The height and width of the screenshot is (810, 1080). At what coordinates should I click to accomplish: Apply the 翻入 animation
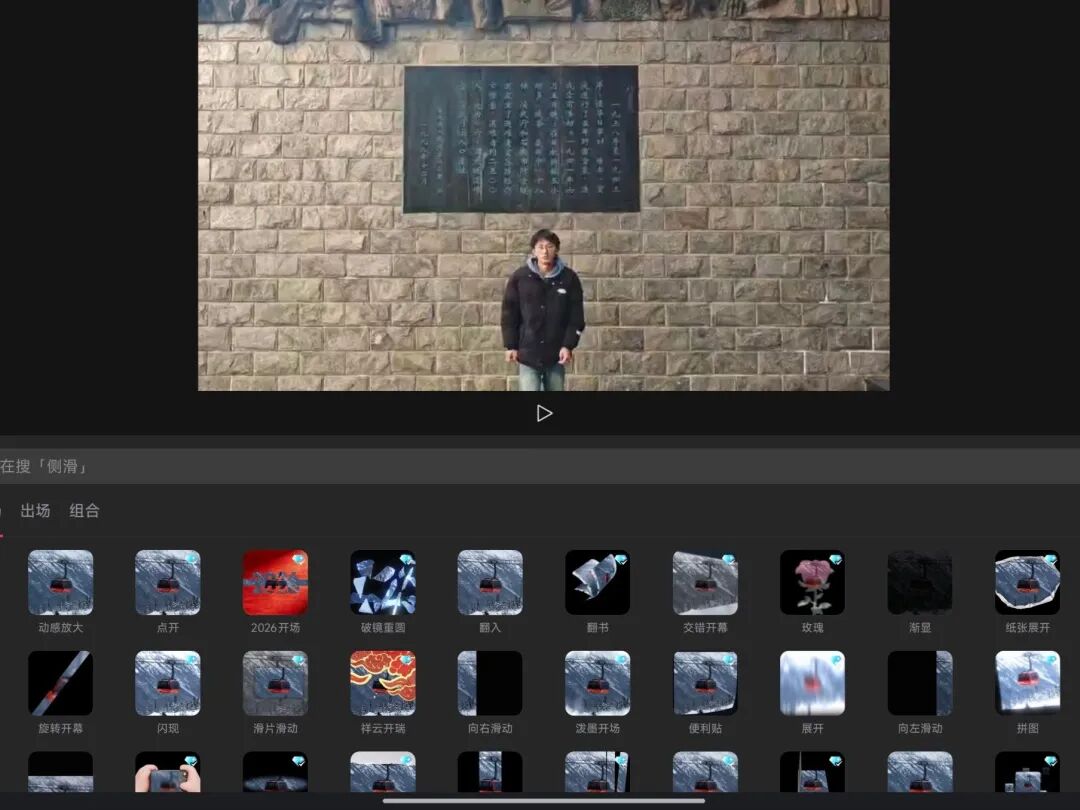point(490,583)
